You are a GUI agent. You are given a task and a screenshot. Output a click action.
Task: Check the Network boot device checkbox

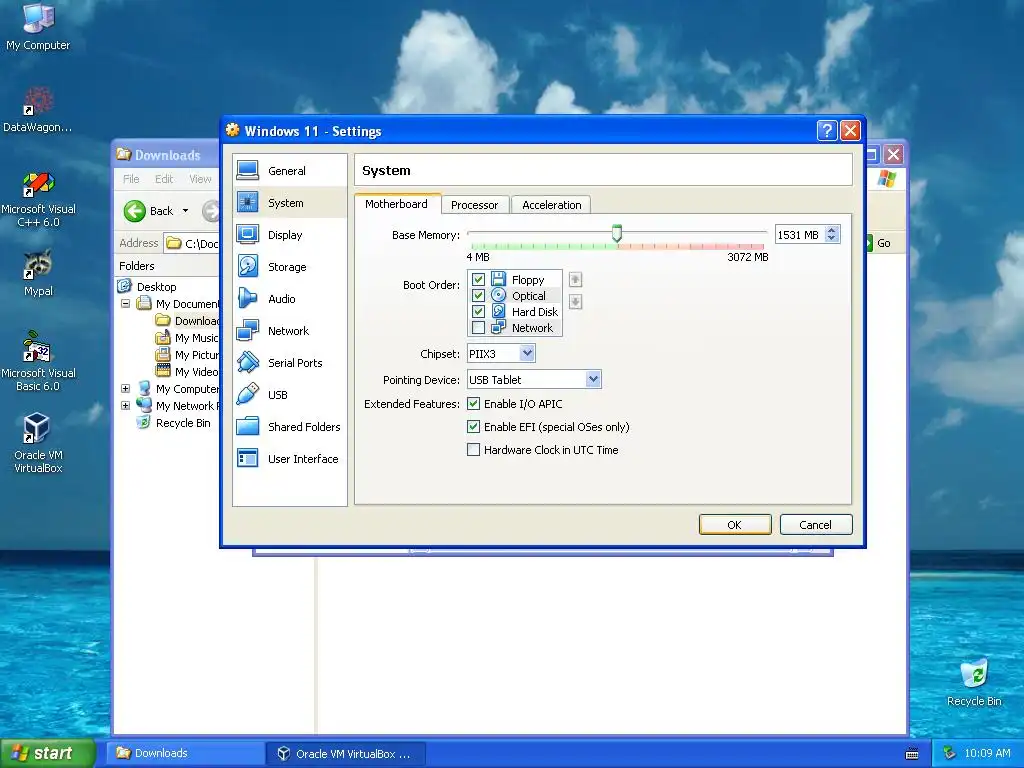tap(478, 328)
